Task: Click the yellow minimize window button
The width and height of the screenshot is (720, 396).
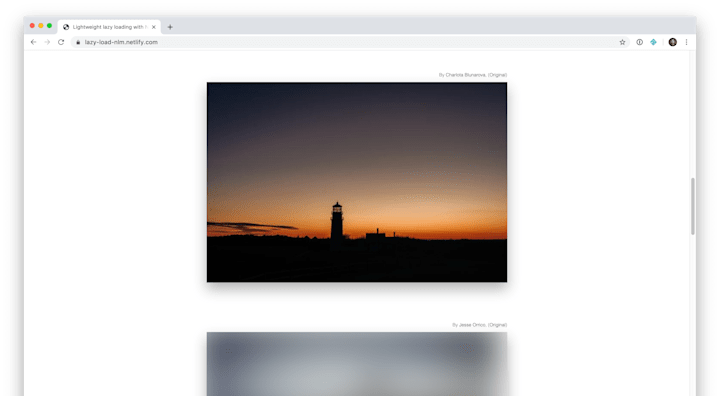Action: pos(41,26)
